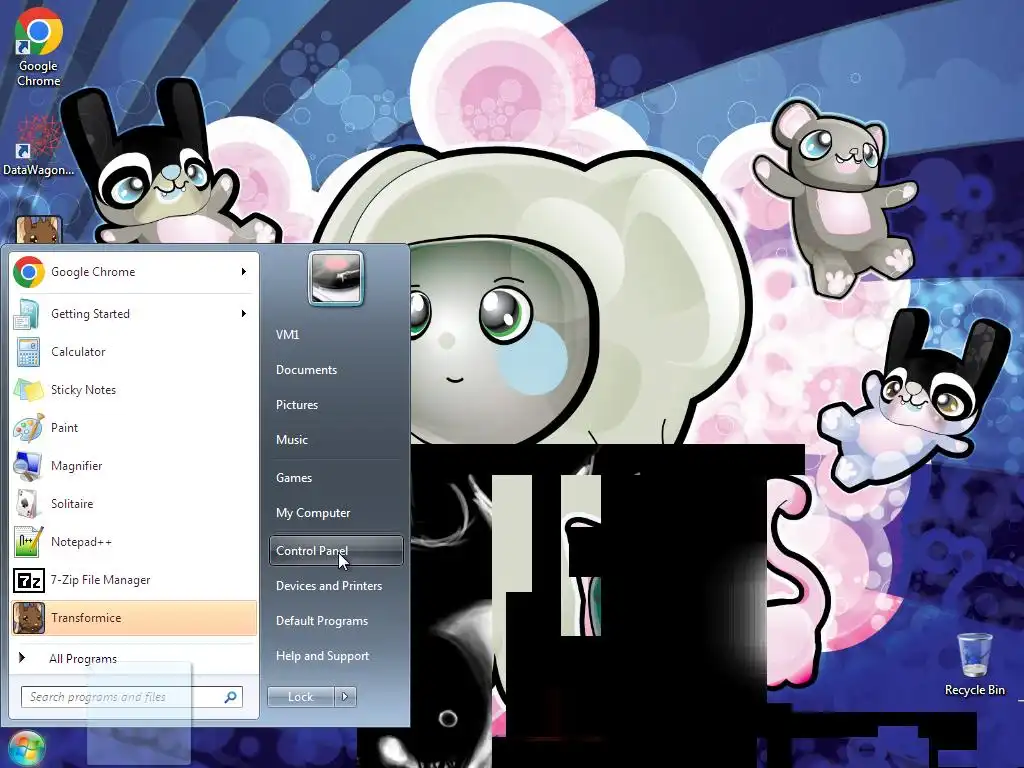The height and width of the screenshot is (768, 1024).
Task: Click Google Chrome icon in Start menu
Action: coord(28,272)
